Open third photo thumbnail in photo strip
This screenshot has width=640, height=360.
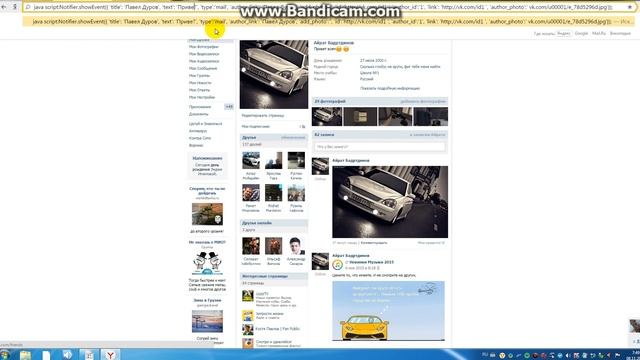pos(396,117)
